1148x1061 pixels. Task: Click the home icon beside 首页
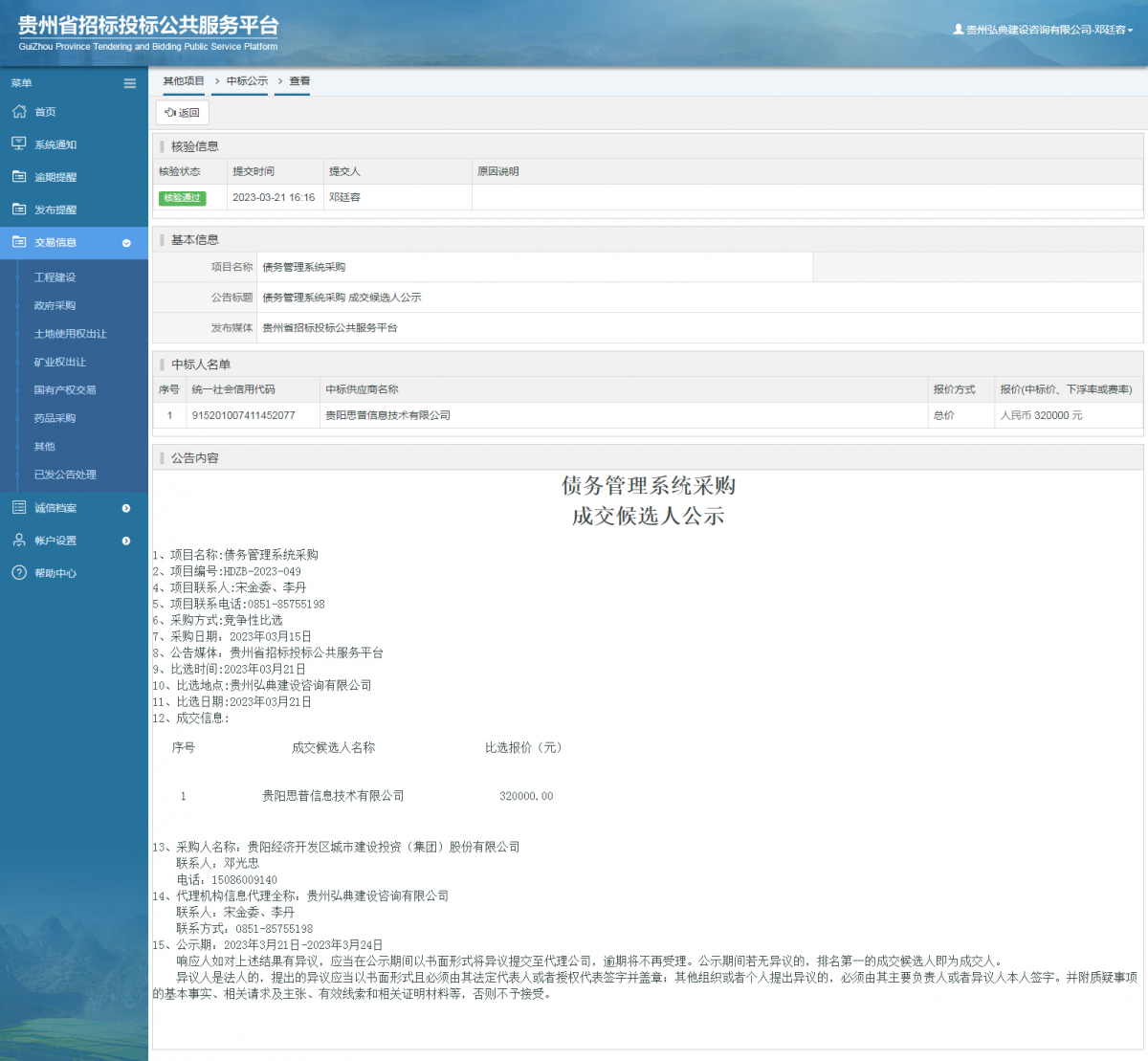pyautogui.click(x=19, y=112)
